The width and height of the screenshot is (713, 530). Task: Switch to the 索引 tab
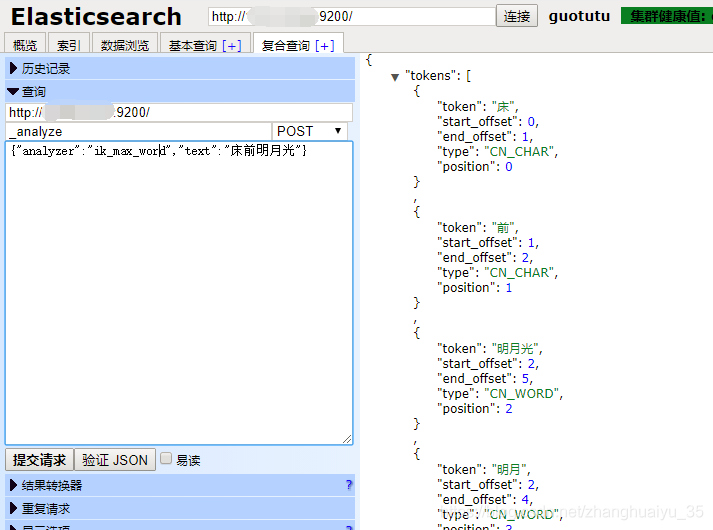(x=69, y=45)
